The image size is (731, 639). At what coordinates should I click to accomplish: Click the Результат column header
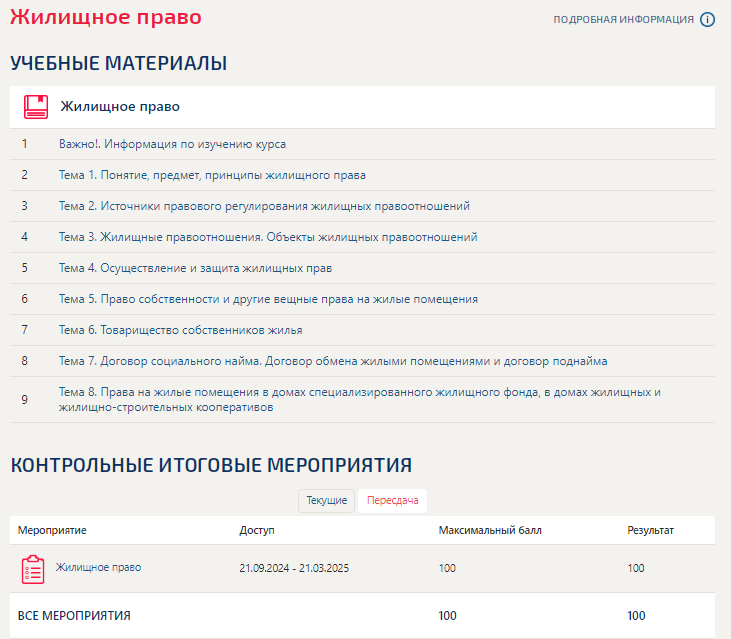(650, 530)
